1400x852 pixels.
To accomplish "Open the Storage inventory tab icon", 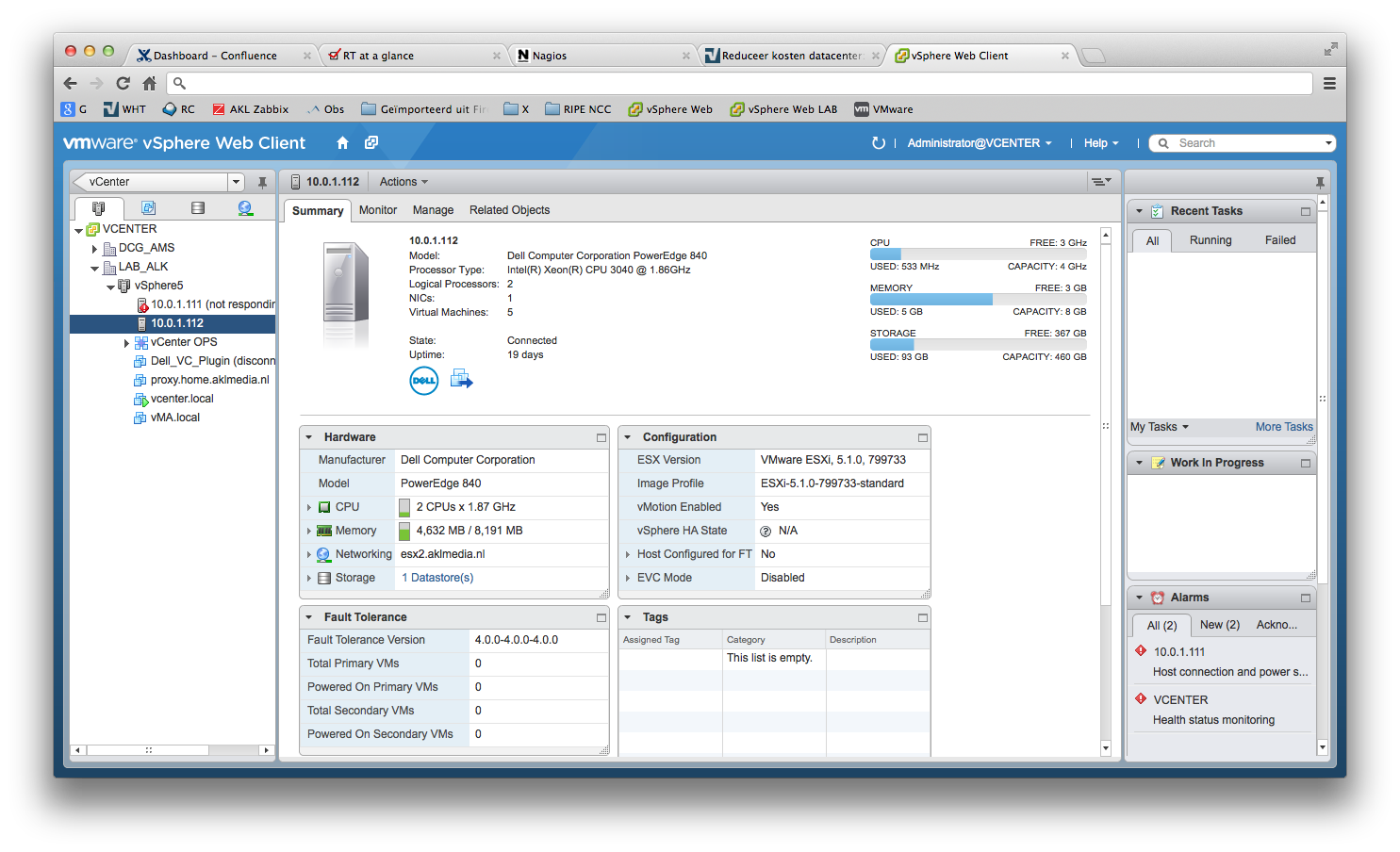I will coord(197,208).
